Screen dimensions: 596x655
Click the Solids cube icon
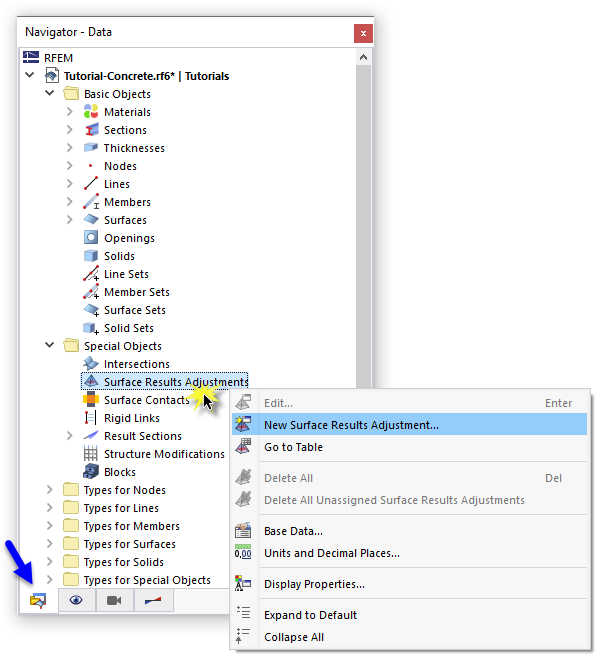pyautogui.click(x=91, y=256)
